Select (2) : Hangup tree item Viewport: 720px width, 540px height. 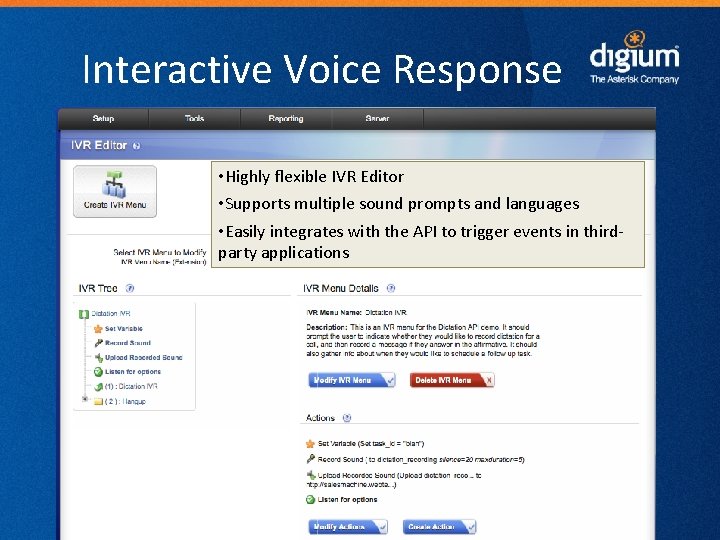click(x=125, y=401)
